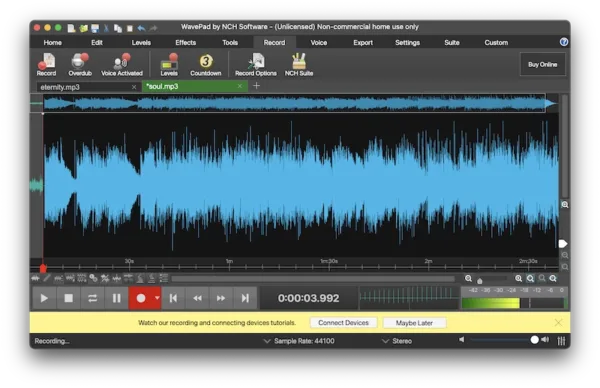Click the horizontal zoom out magnifier
The image size is (600, 388).
click(468, 279)
